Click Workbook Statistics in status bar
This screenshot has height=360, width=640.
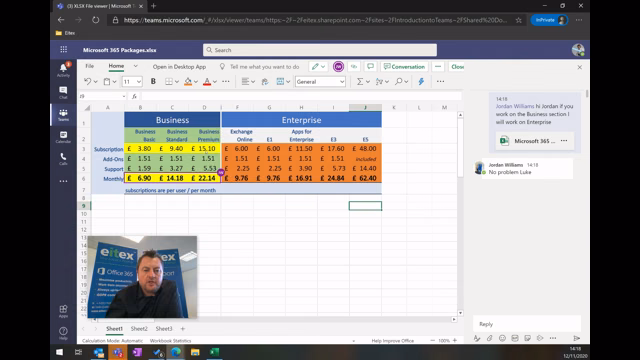170,340
